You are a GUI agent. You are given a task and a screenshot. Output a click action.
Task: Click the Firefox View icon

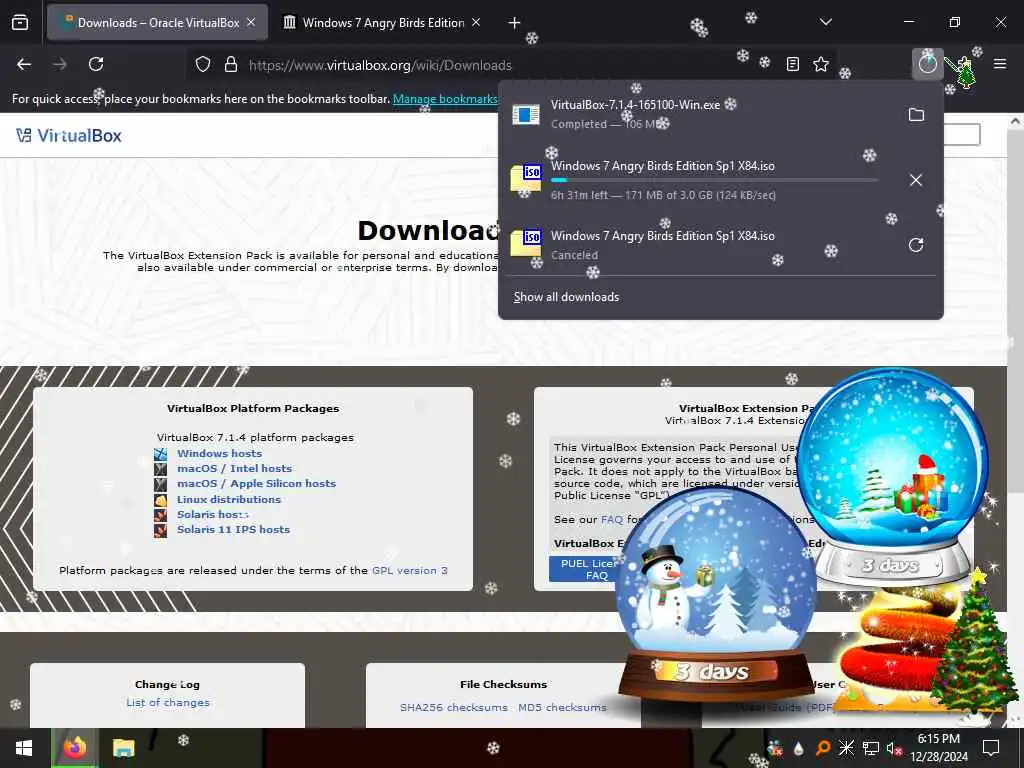pyautogui.click(x=20, y=23)
